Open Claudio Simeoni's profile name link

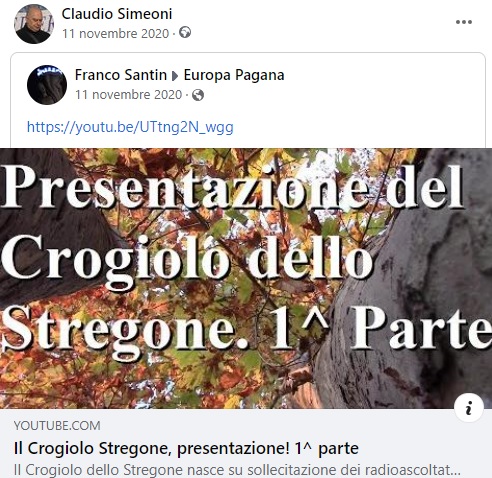117,14
